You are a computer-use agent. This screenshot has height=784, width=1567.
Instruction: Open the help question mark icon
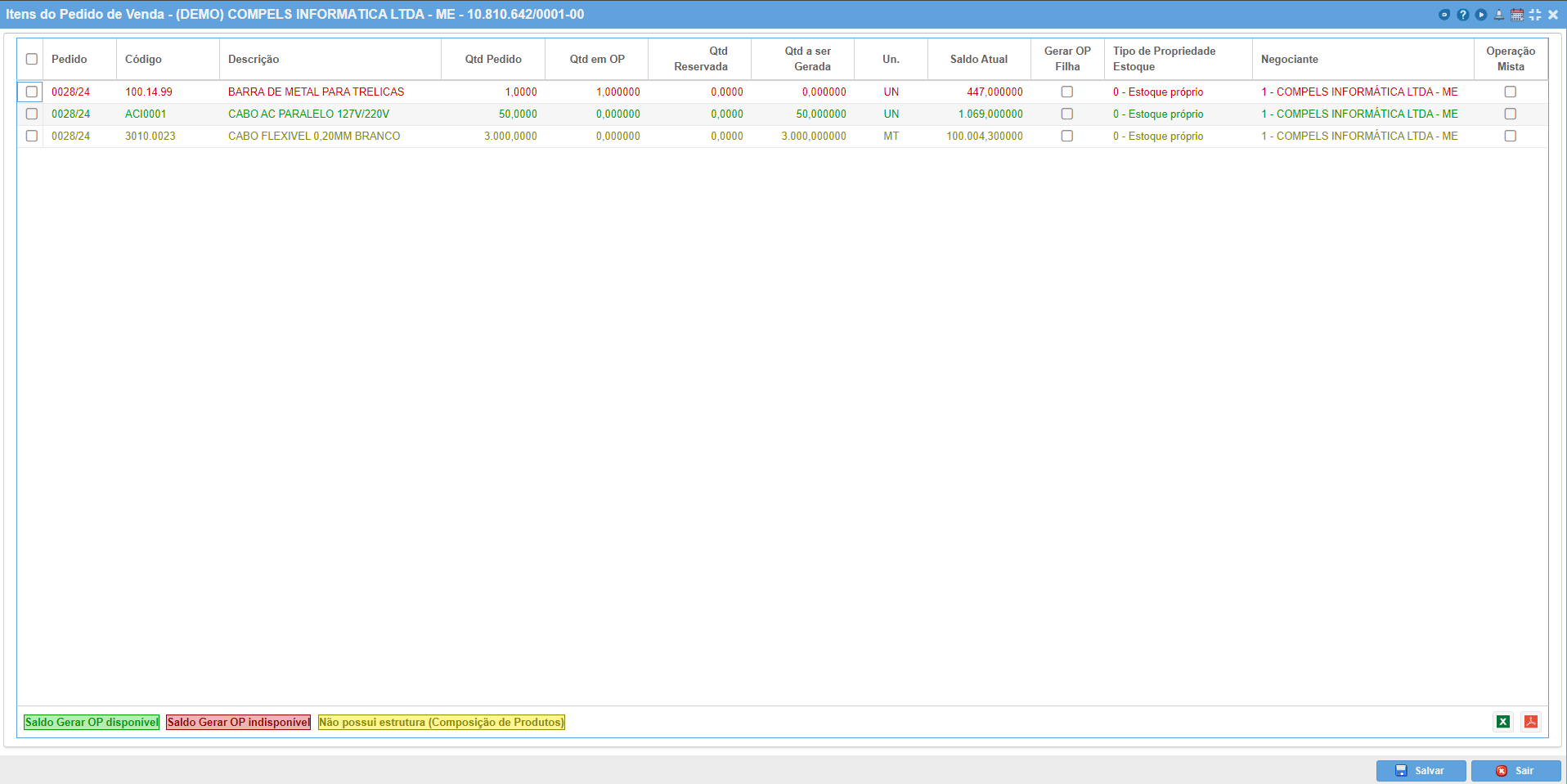[x=1462, y=15]
